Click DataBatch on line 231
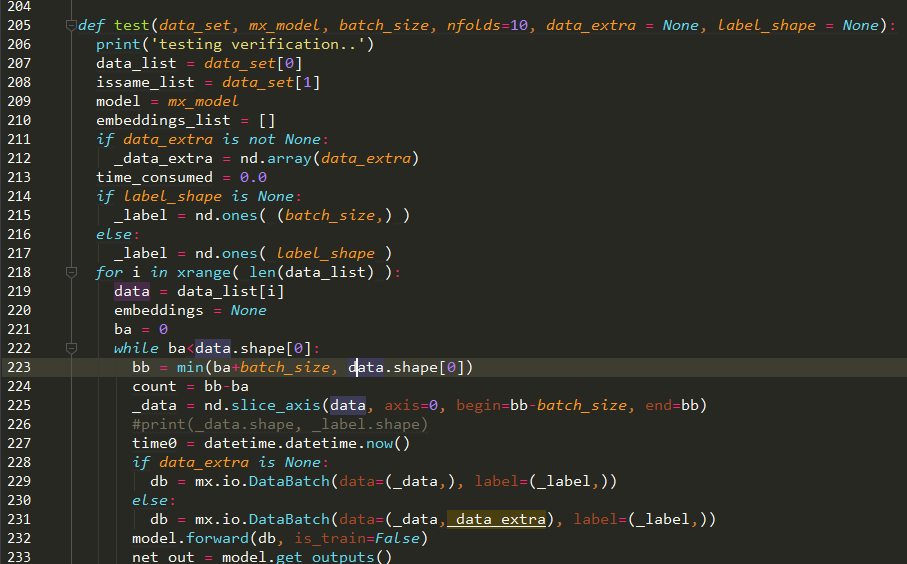Image resolution: width=907 pixels, height=564 pixels. click(x=289, y=519)
